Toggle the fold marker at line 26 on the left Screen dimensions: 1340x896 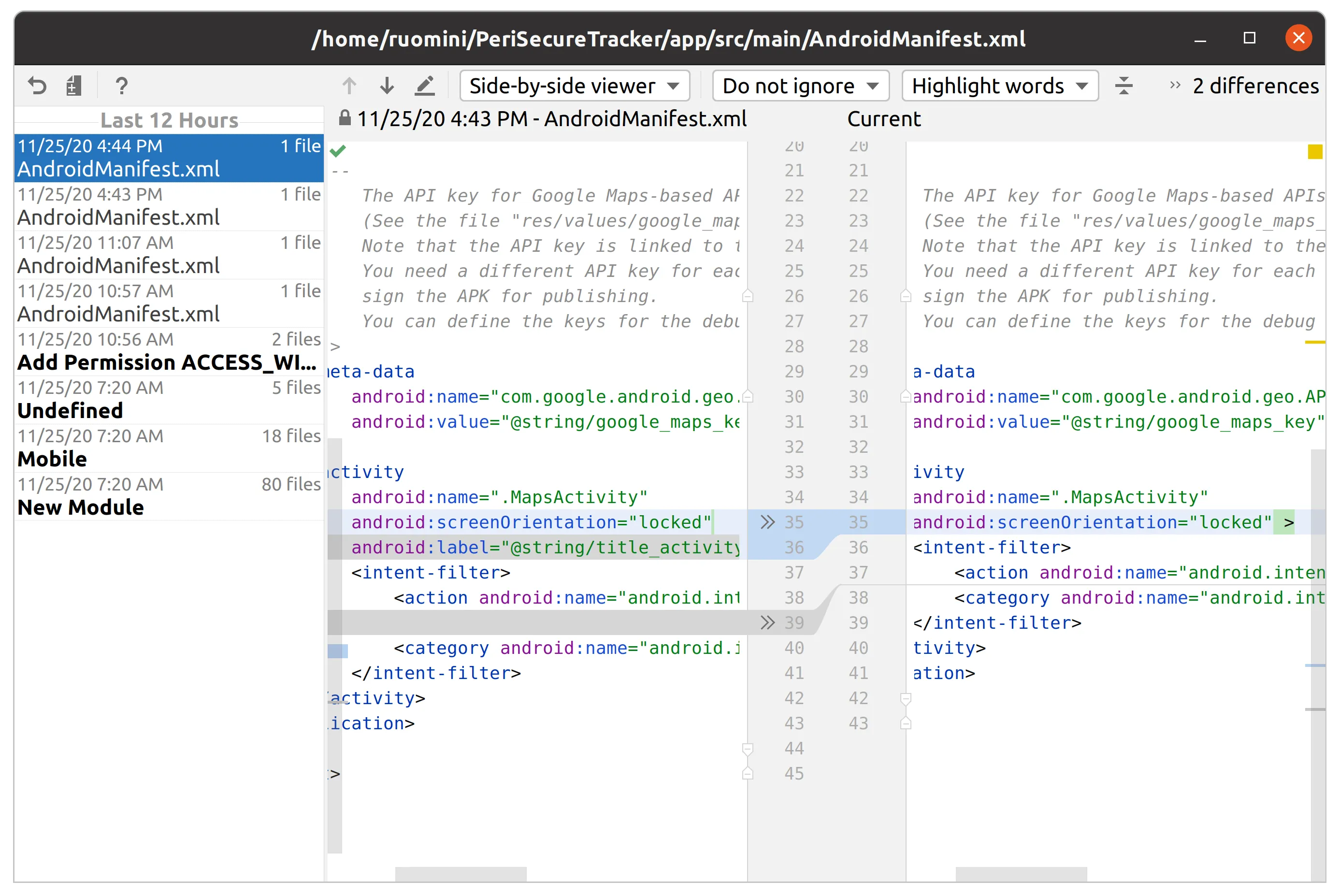point(748,296)
